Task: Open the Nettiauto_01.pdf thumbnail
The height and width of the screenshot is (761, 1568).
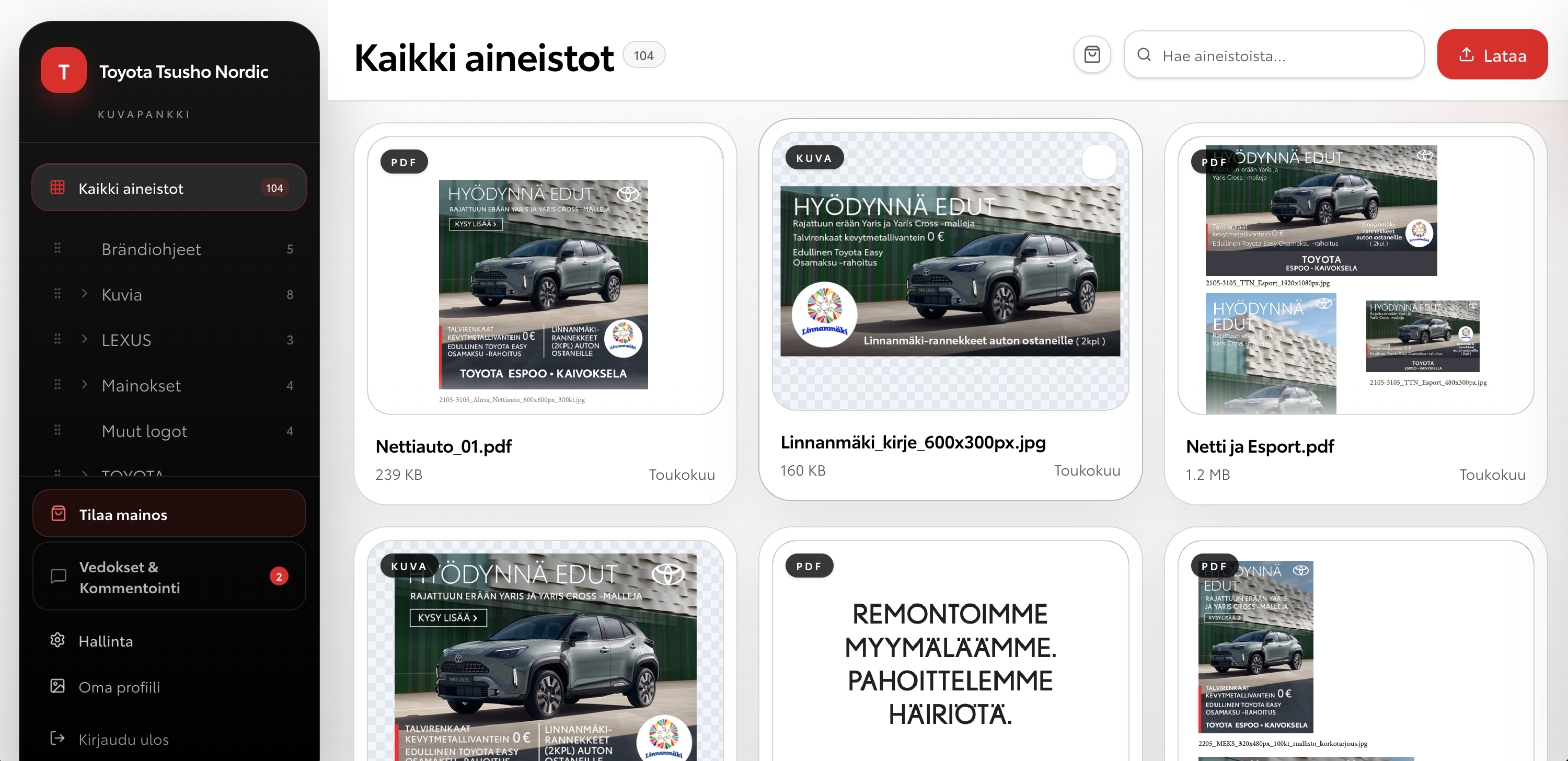Action: pyautogui.click(x=545, y=276)
